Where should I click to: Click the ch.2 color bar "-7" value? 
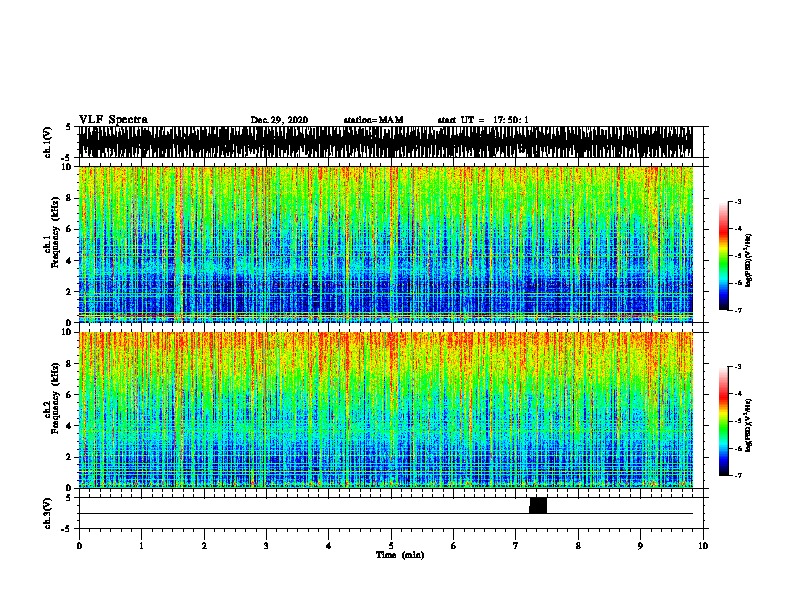click(x=737, y=476)
